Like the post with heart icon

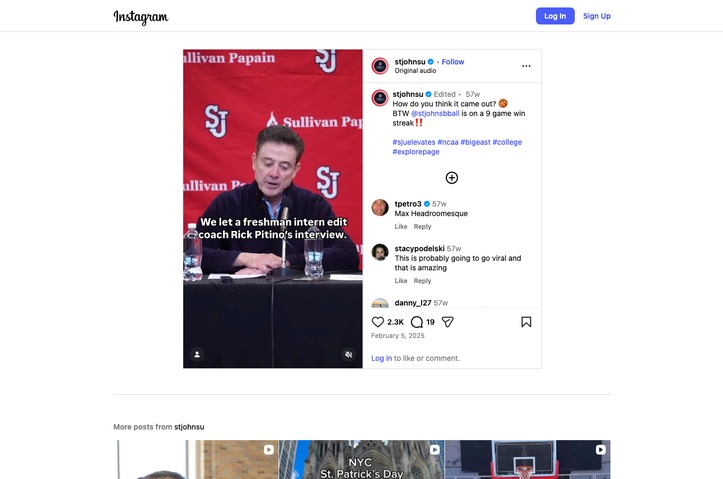click(378, 322)
